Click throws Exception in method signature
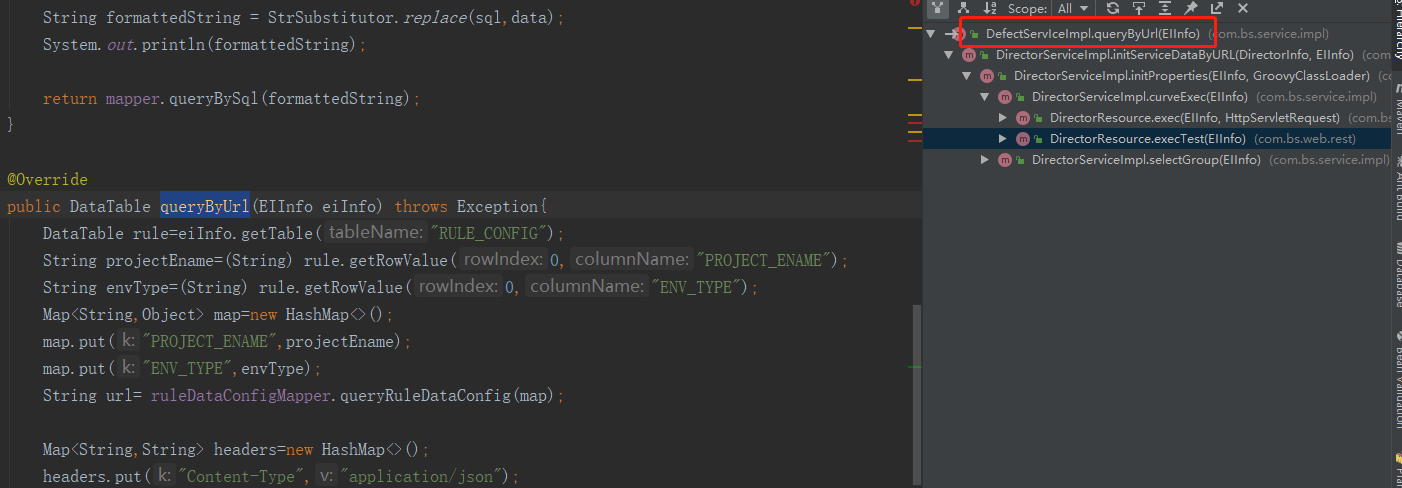 pyautogui.click(x=467, y=206)
